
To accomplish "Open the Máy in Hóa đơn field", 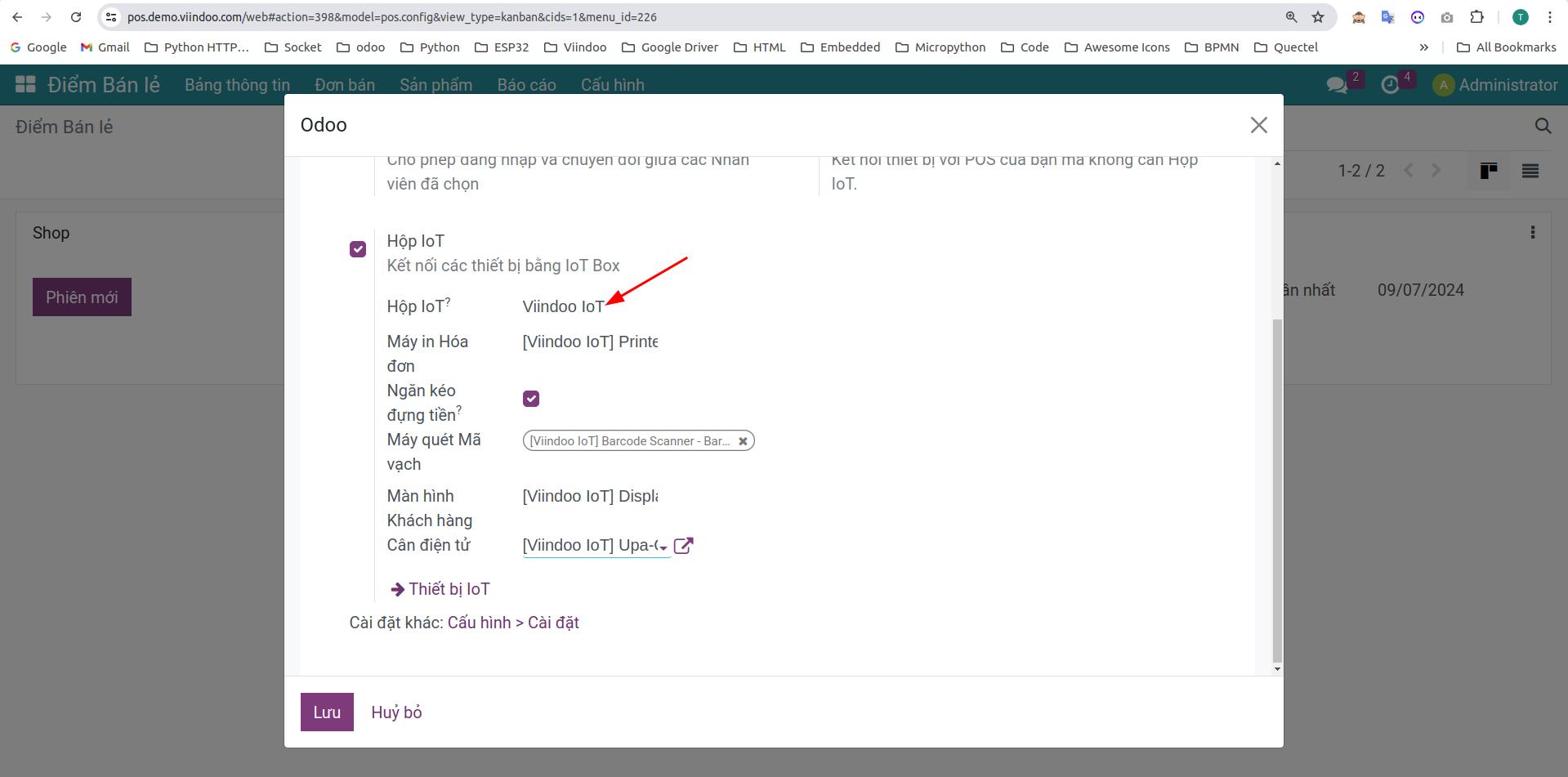I will [x=590, y=342].
